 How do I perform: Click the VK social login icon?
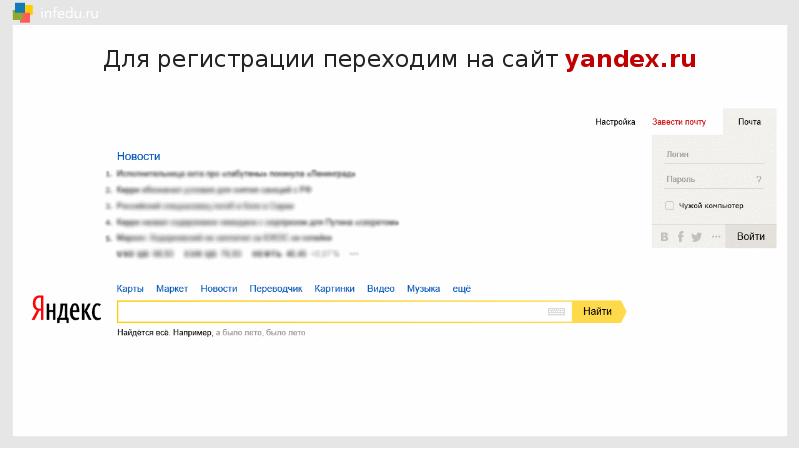pos(664,237)
